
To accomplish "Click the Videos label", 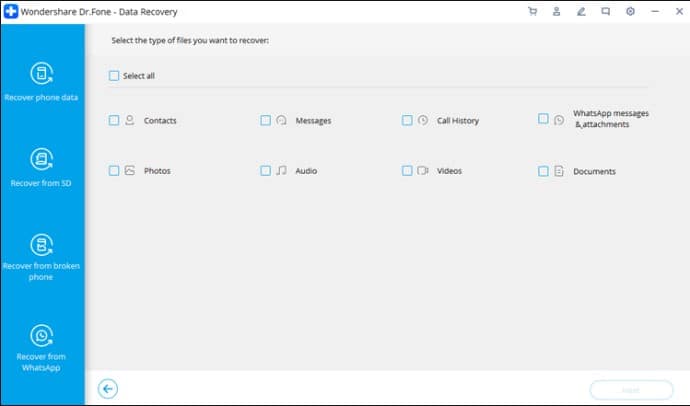I will click(449, 171).
